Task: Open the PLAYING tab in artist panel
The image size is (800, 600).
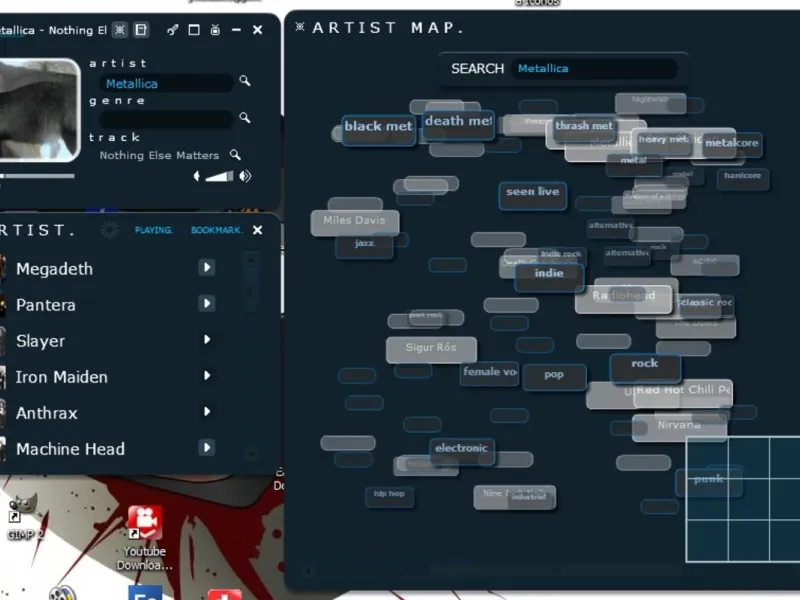Action: pyautogui.click(x=154, y=230)
